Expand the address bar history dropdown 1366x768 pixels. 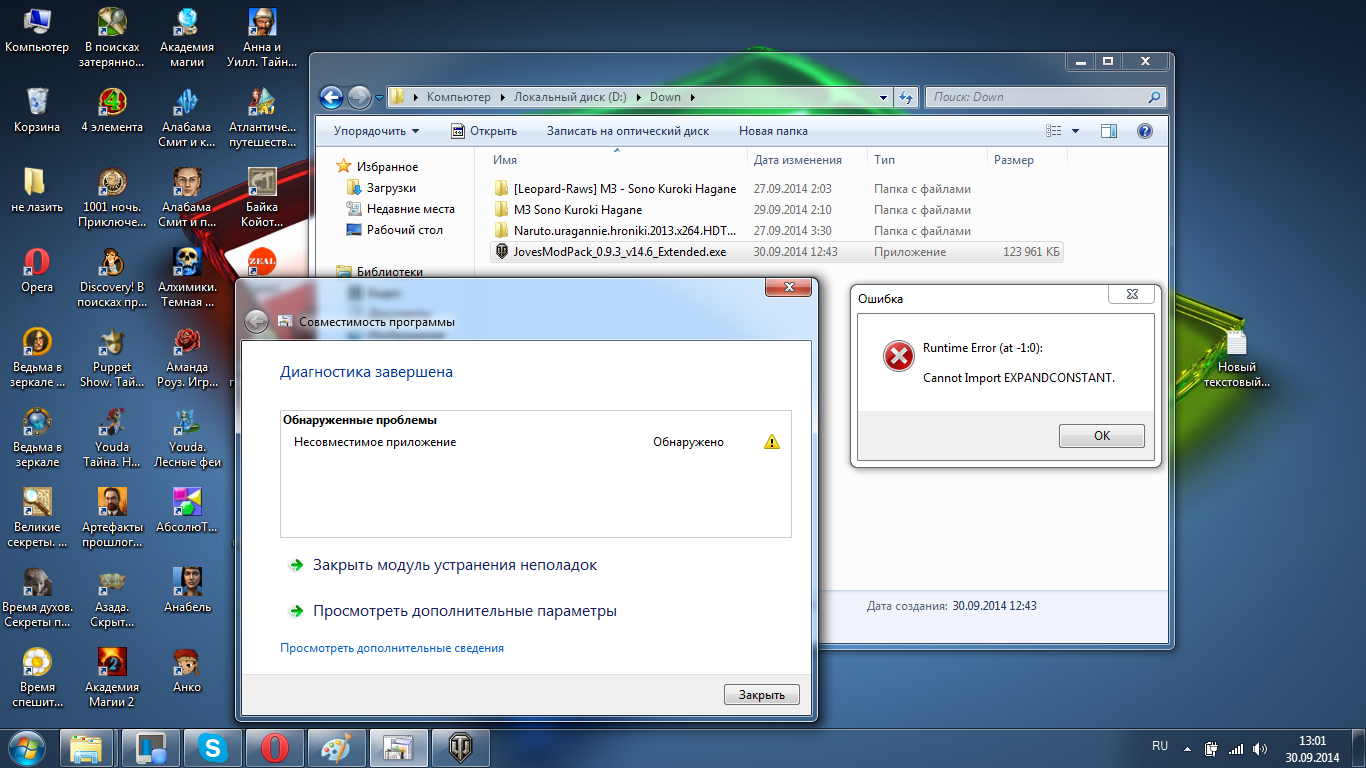click(x=883, y=97)
